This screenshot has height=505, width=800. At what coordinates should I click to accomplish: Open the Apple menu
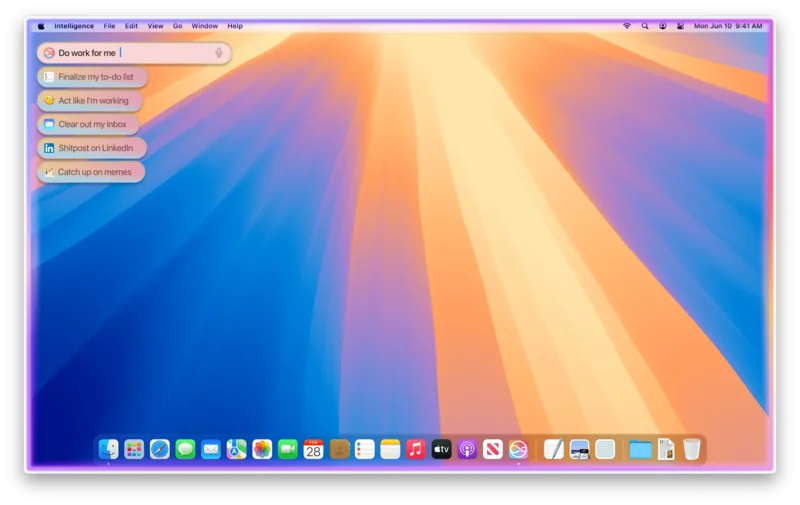41,26
